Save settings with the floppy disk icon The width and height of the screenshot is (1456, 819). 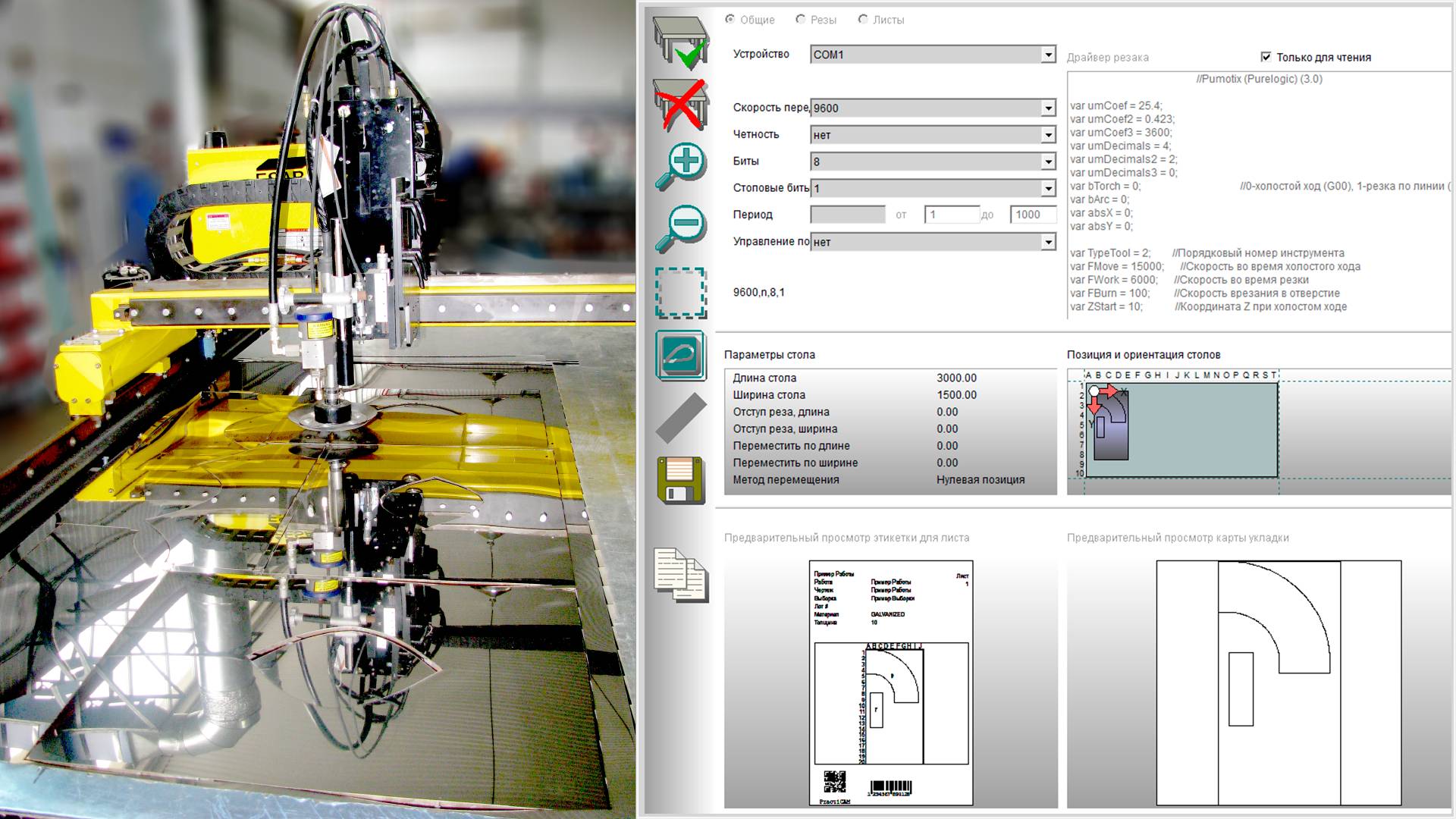click(x=680, y=480)
